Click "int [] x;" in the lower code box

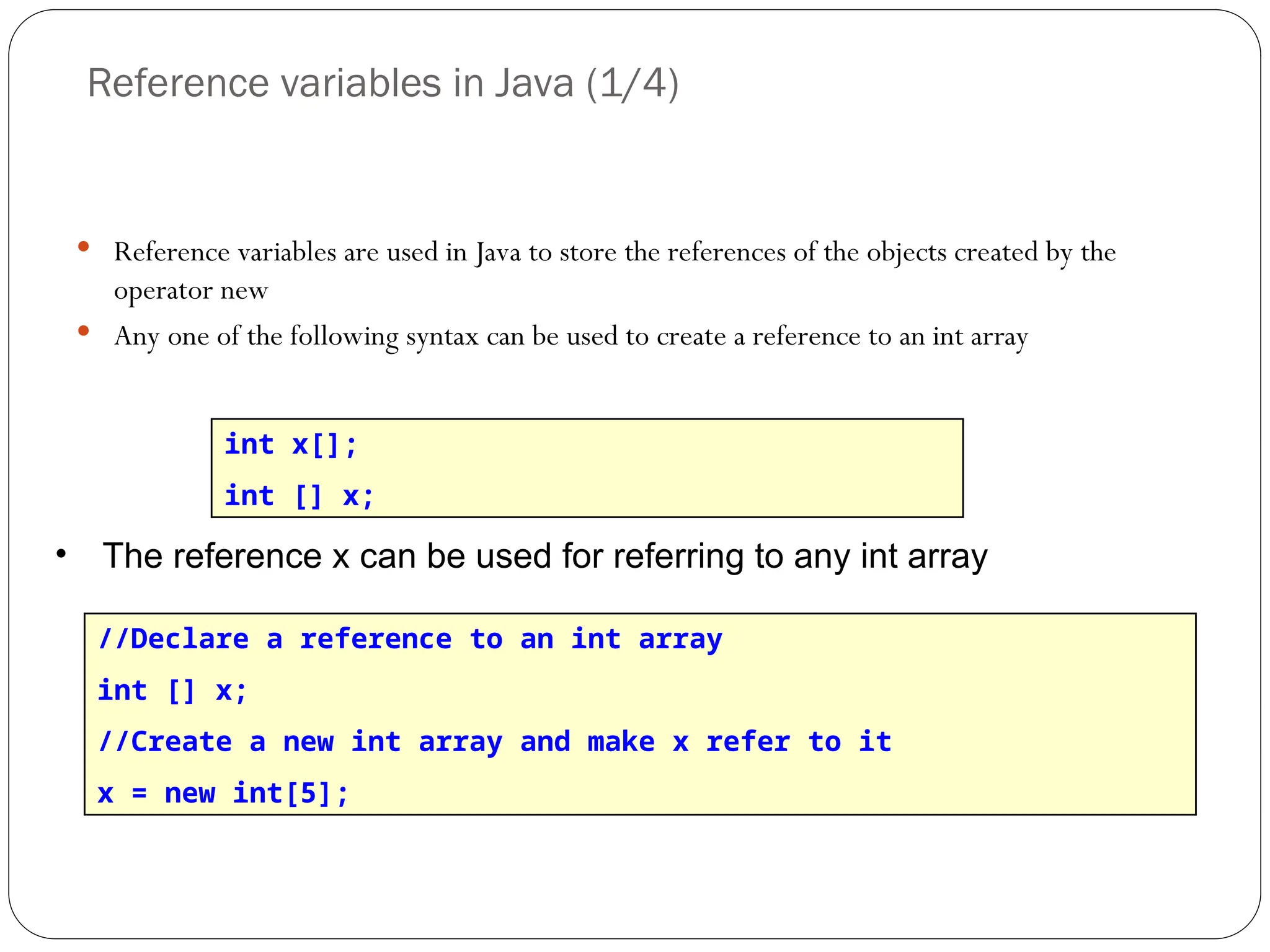click(x=172, y=691)
